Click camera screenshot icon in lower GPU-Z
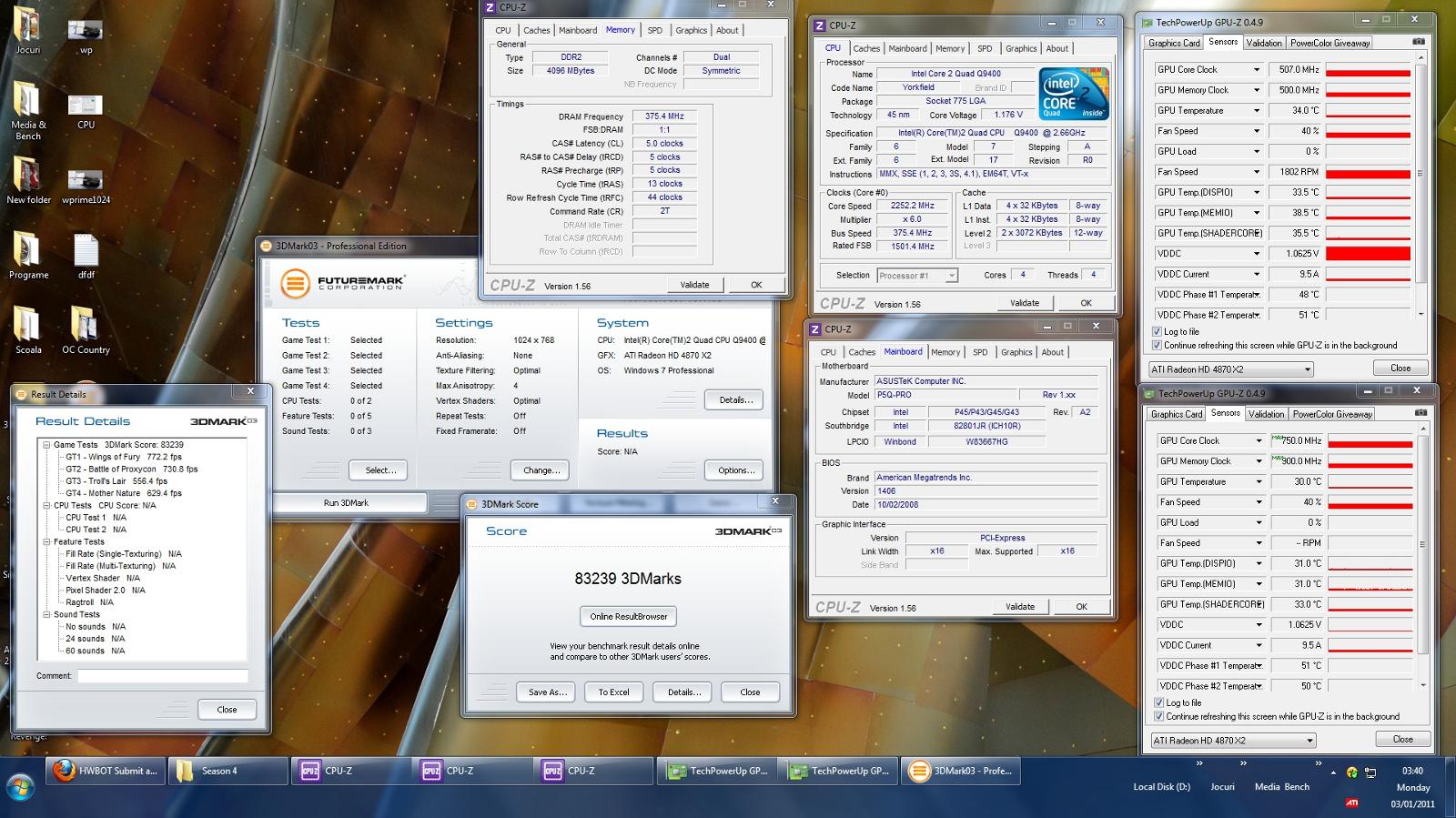 pos(1421,413)
